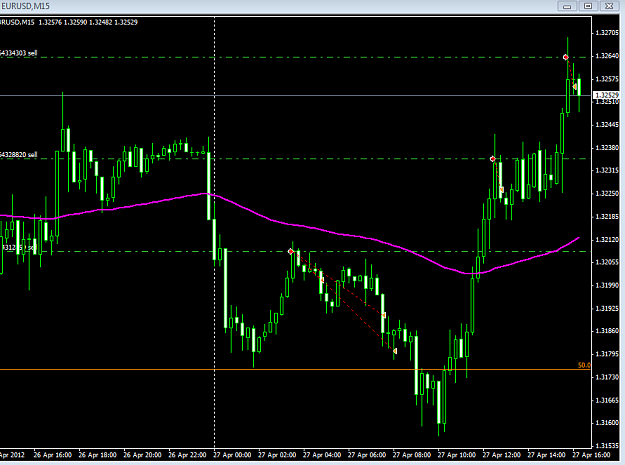Click the 27 Apr 16:00 time label
The height and width of the screenshot is (465, 625).
click(592, 455)
